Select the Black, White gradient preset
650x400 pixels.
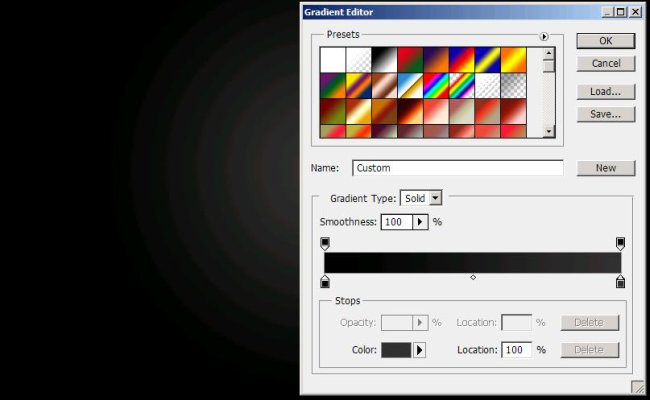[384, 60]
